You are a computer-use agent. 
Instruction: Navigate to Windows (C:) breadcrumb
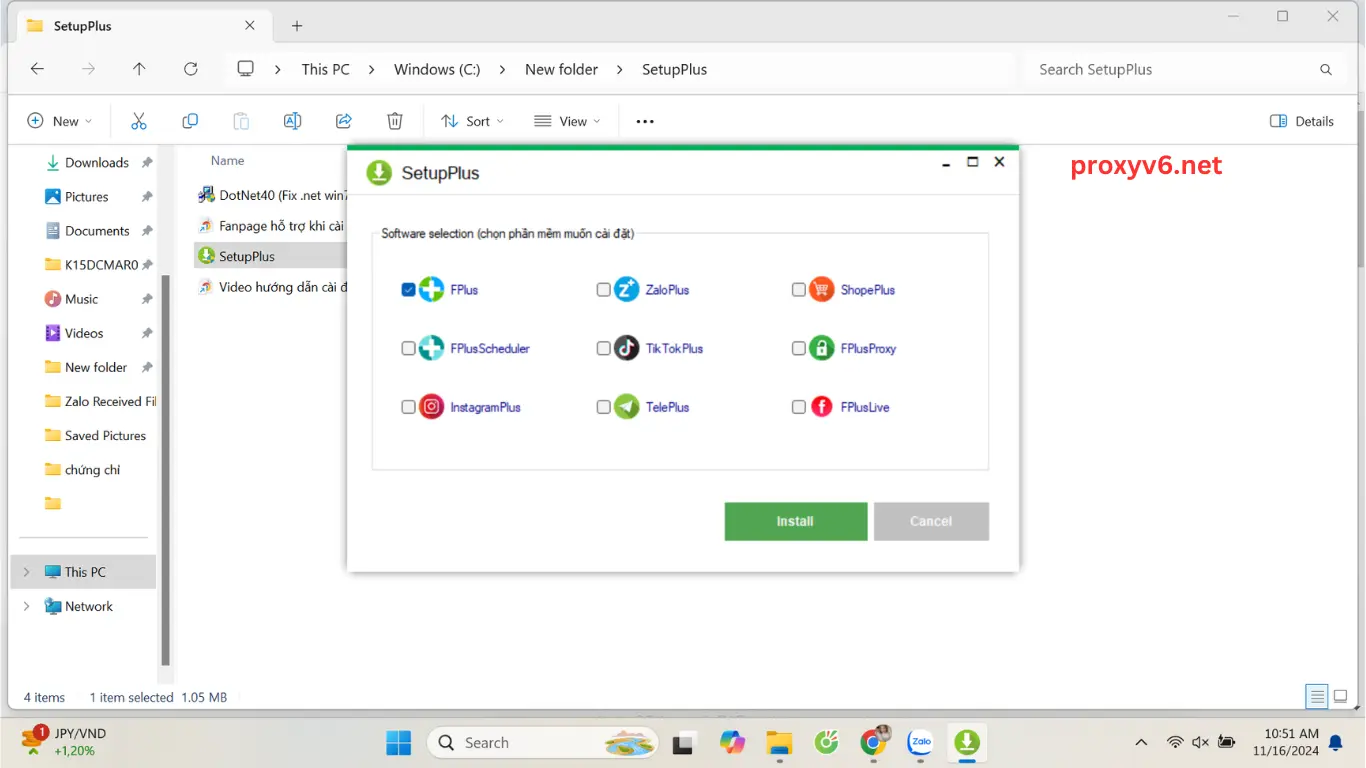point(437,69)
